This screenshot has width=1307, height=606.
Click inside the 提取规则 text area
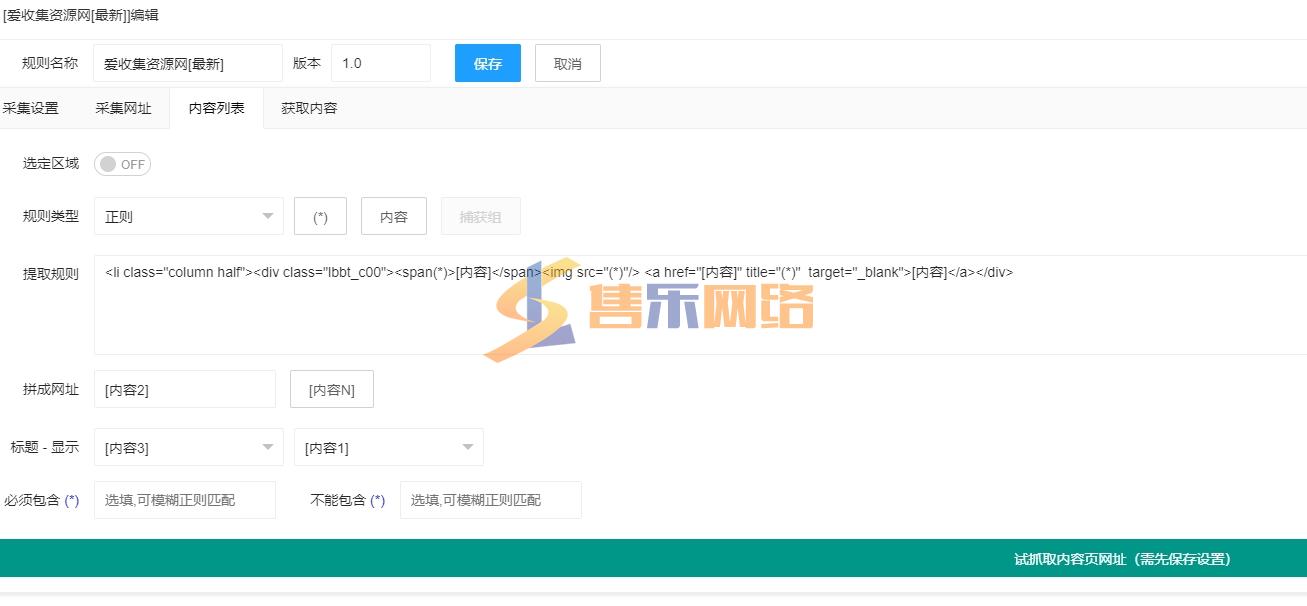(700, 305)
